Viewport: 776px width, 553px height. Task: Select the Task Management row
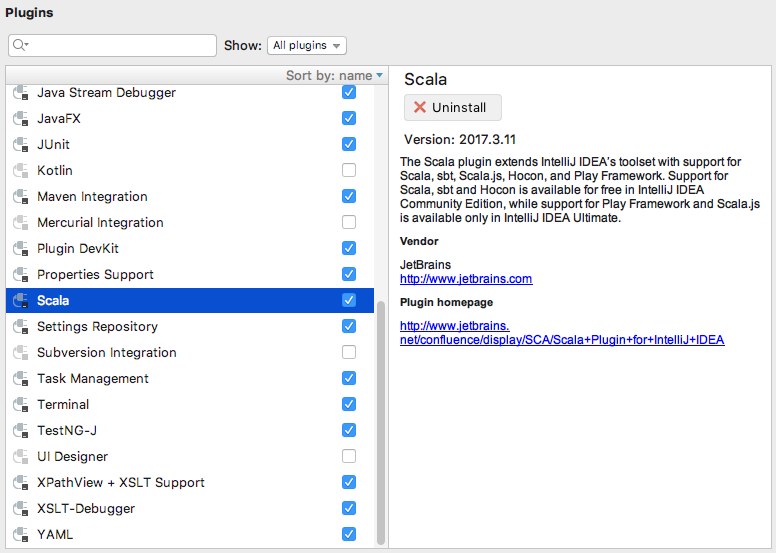(x=190, y=378)
